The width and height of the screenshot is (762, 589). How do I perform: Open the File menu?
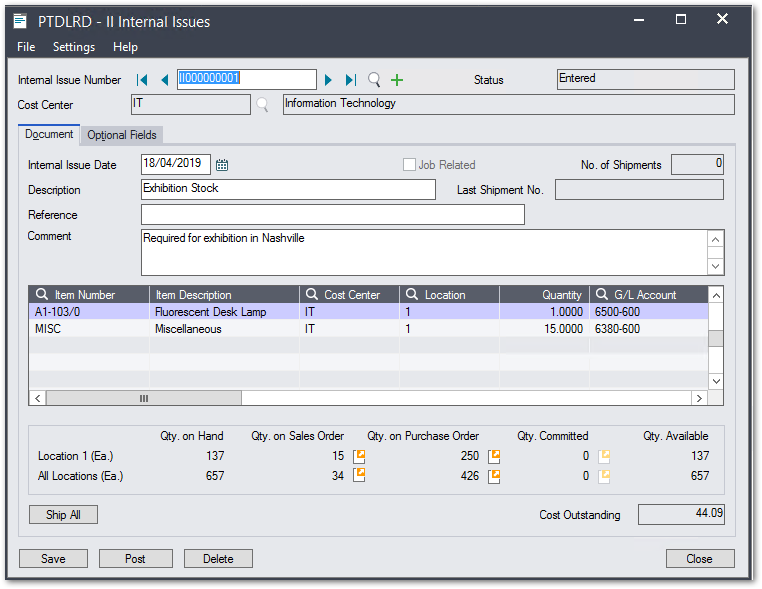click(x=26, y=47)
